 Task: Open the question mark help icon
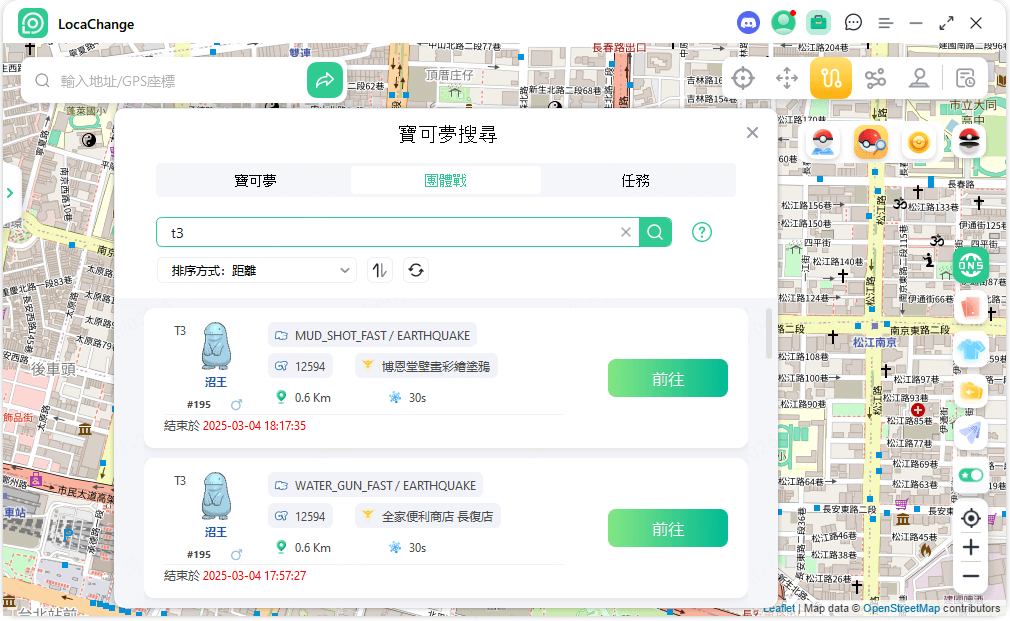pos(701,232)
